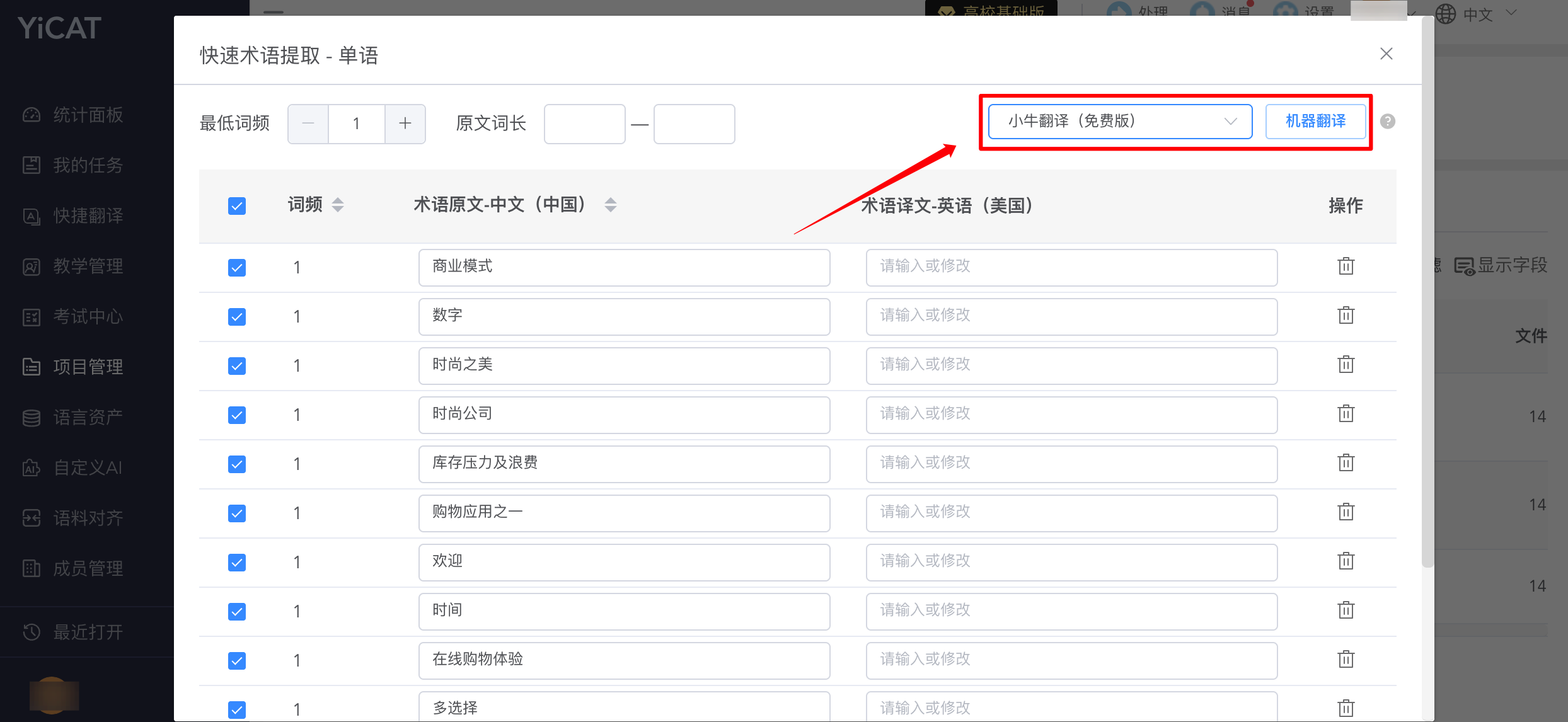Delete the 欢迎 term row
This screenshot has width=1568, height=722.
click(1346, 561)
